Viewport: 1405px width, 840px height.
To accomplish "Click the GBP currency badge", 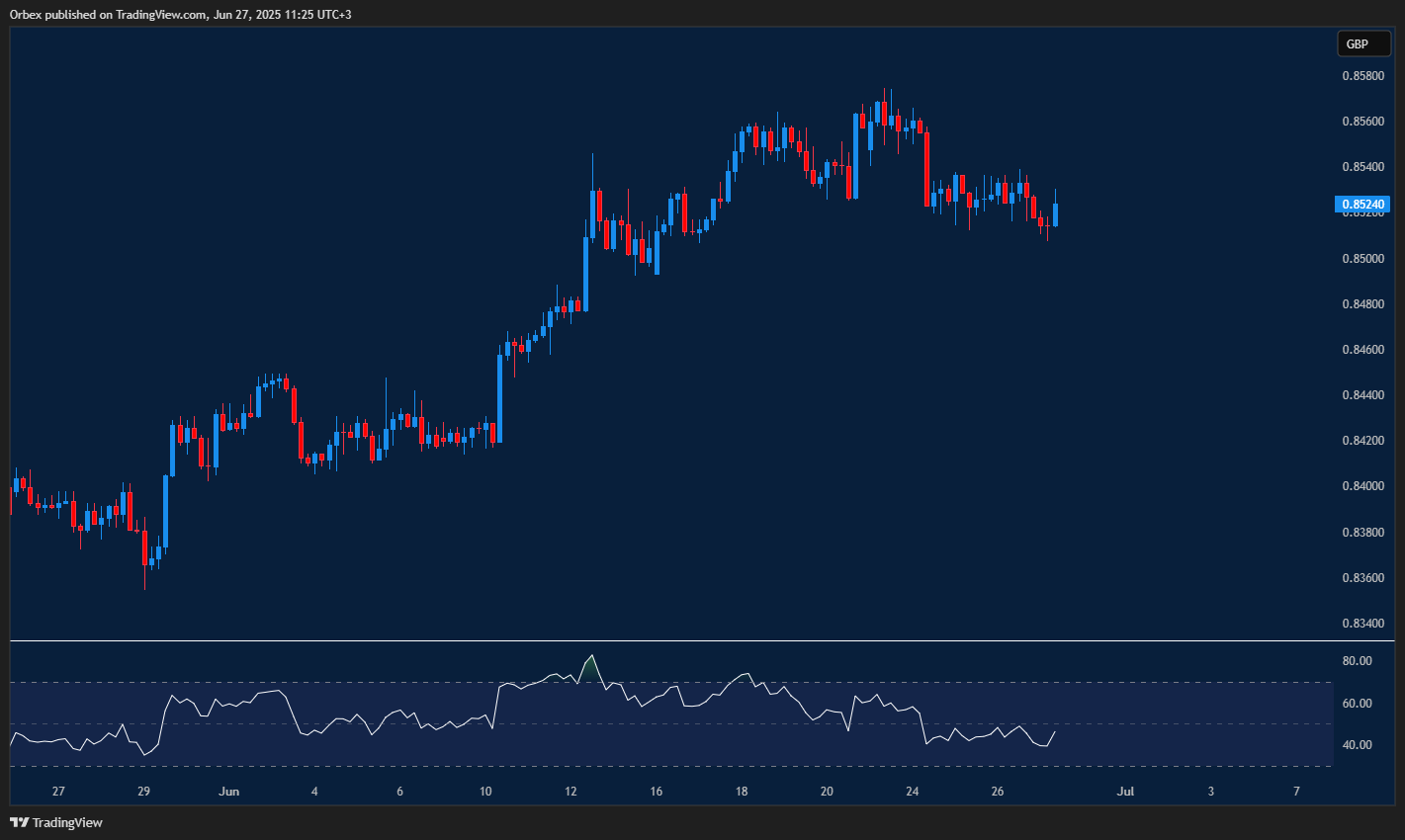I will pyautogui.click(x=1363, y=43).
